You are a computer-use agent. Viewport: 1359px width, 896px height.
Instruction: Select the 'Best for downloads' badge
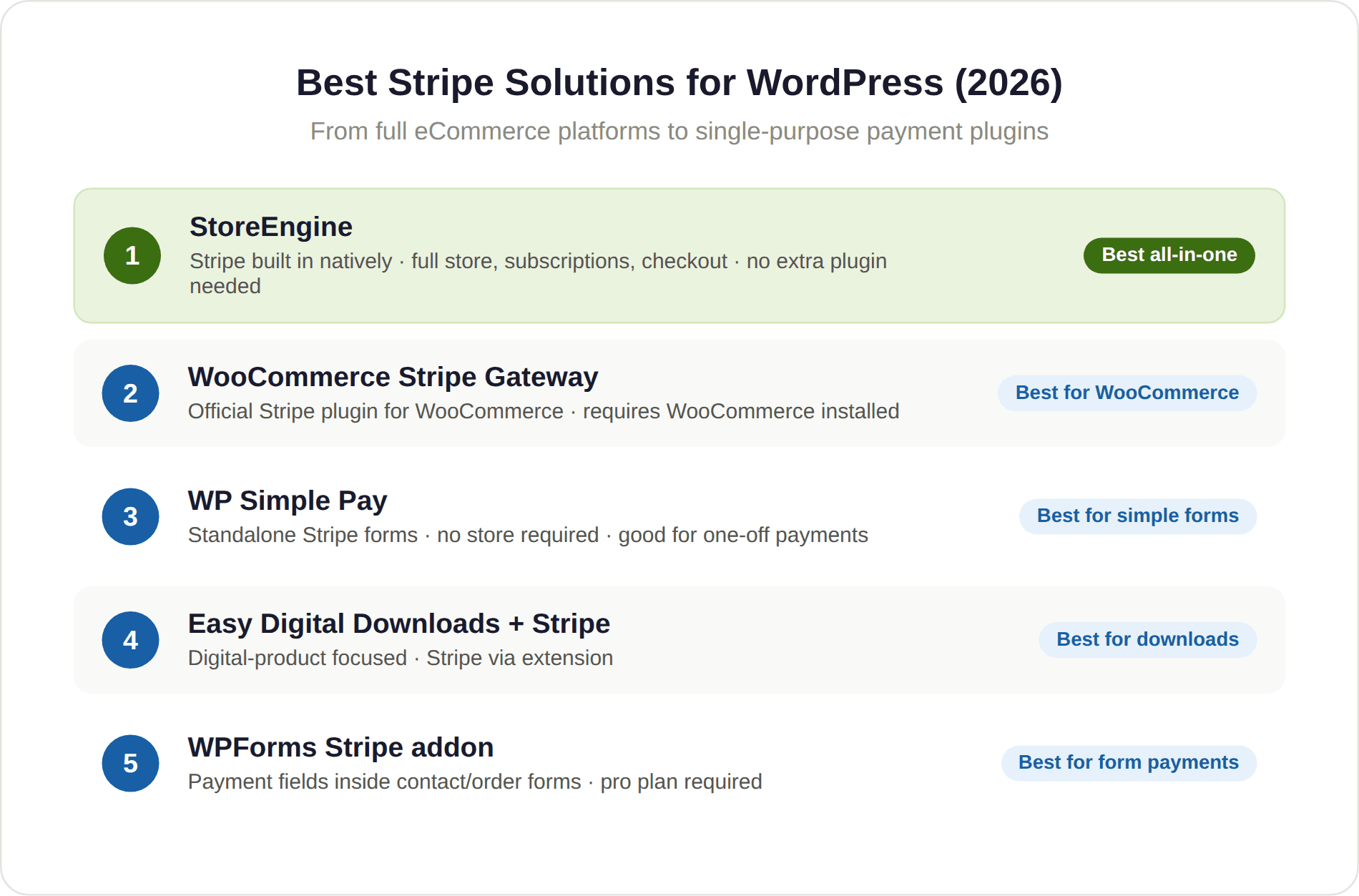coord(1148,640)
